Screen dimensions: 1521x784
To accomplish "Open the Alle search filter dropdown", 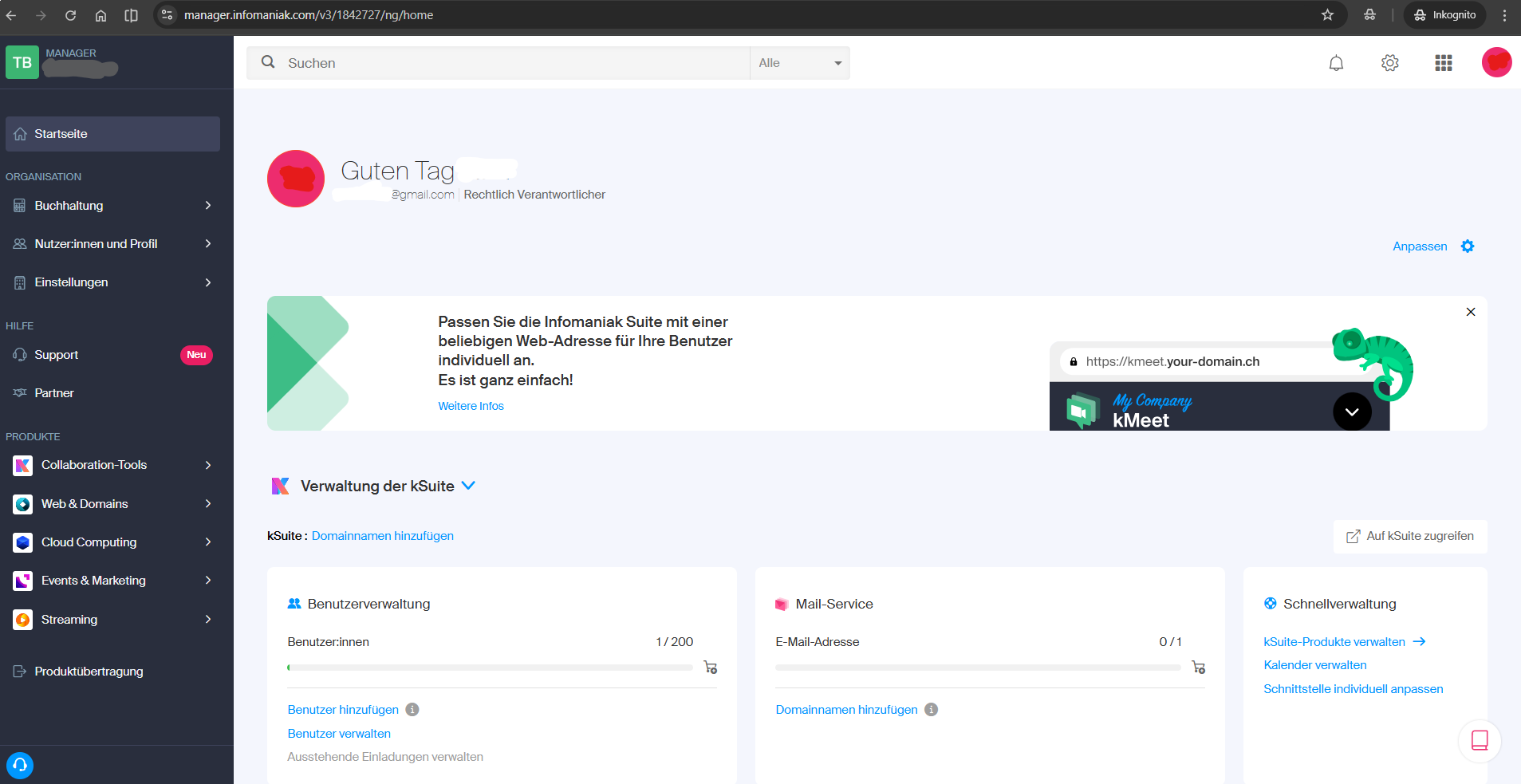I will click(x=798, y=62).
